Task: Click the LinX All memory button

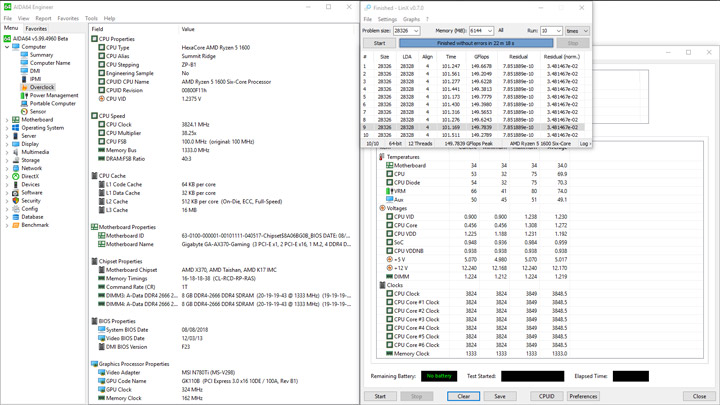Action: pos(501,30)
